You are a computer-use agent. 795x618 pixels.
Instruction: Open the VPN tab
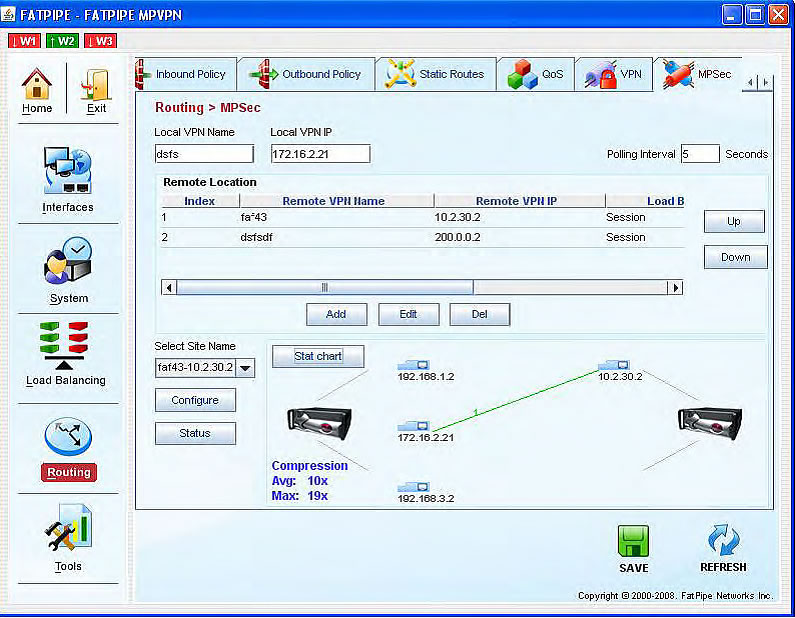coord(613,74)
